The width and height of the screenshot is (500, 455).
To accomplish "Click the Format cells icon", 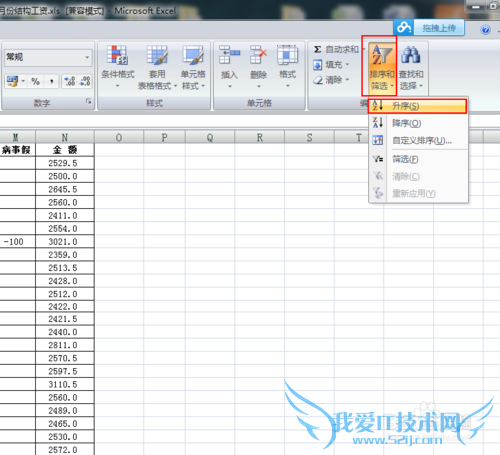I will [287, 55].
